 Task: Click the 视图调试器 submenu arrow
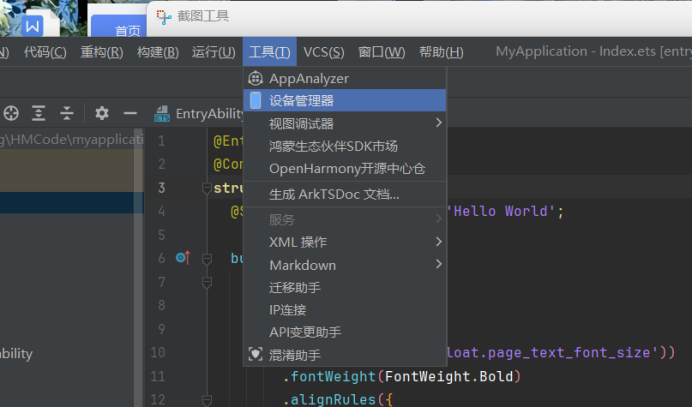pos(438,122)
